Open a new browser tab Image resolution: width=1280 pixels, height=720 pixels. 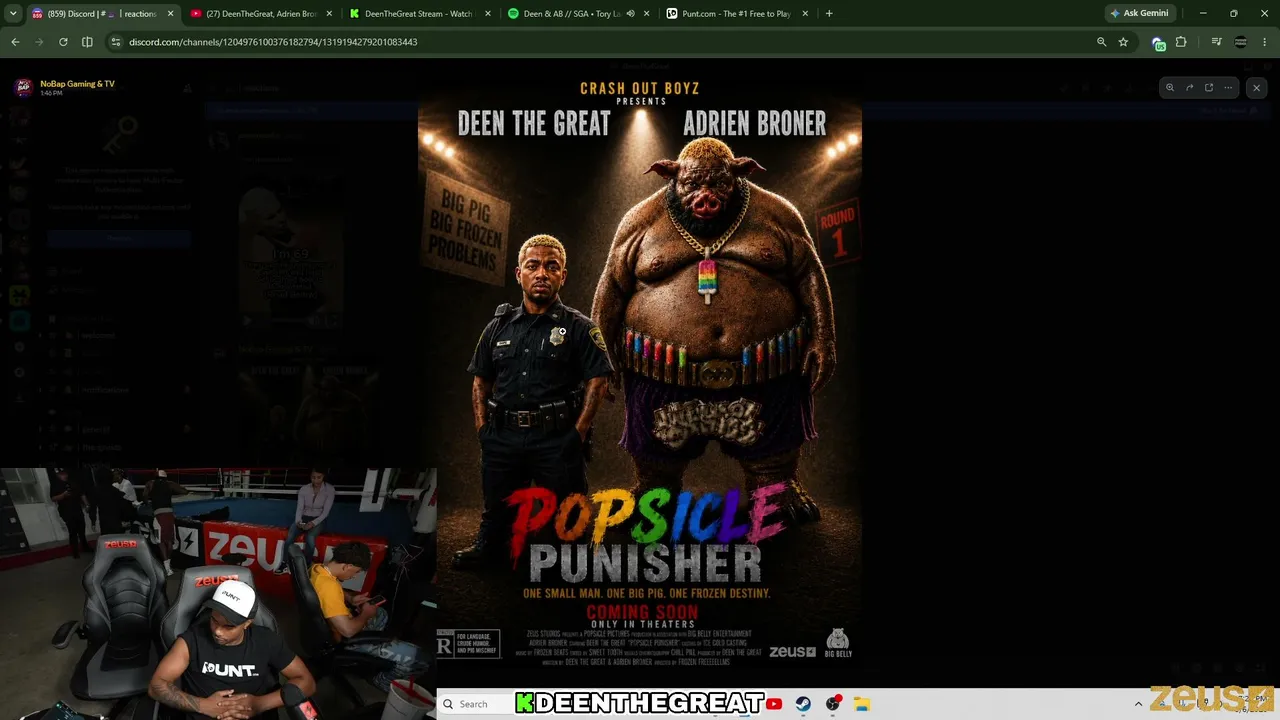point(829,14)
